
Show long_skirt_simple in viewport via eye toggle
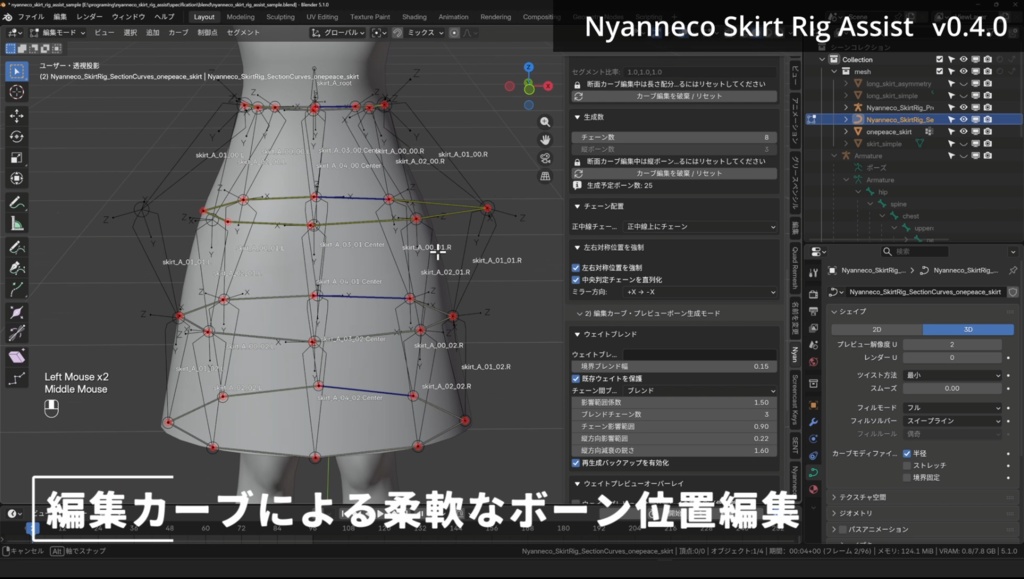pyautogui.click(x=963, y=95)
